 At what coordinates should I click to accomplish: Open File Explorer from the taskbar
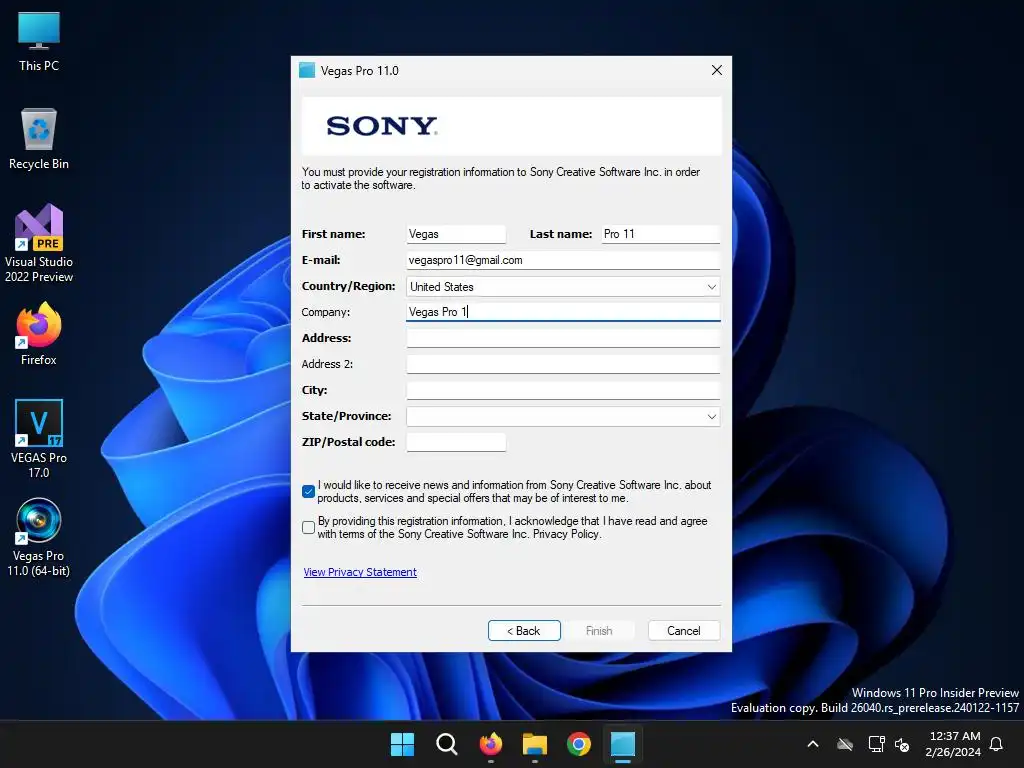tap(535, 744)
